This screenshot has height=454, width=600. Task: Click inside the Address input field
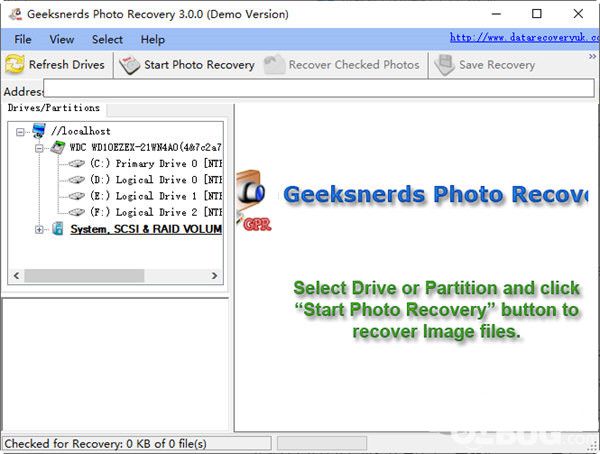(x=319, y=88)
